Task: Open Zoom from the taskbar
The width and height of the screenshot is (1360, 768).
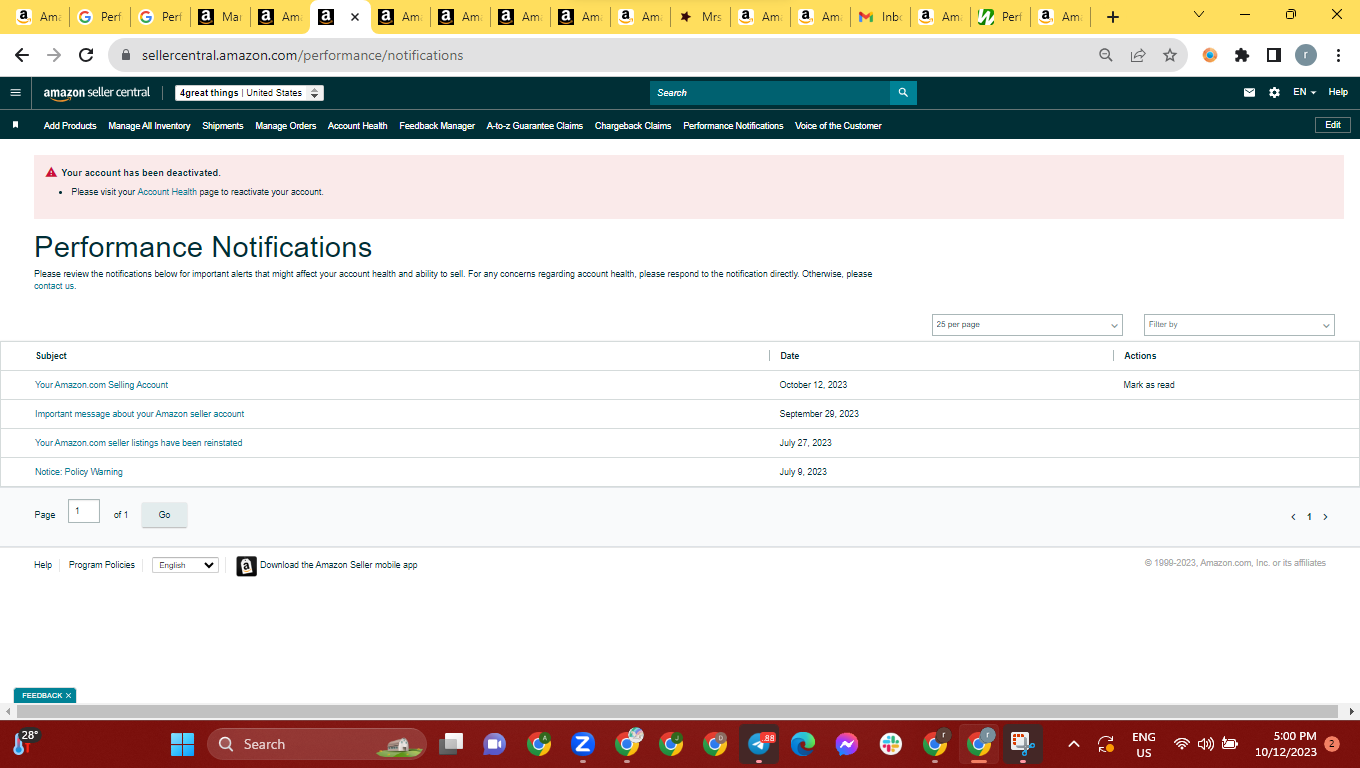Action: (x=583, y=744)
